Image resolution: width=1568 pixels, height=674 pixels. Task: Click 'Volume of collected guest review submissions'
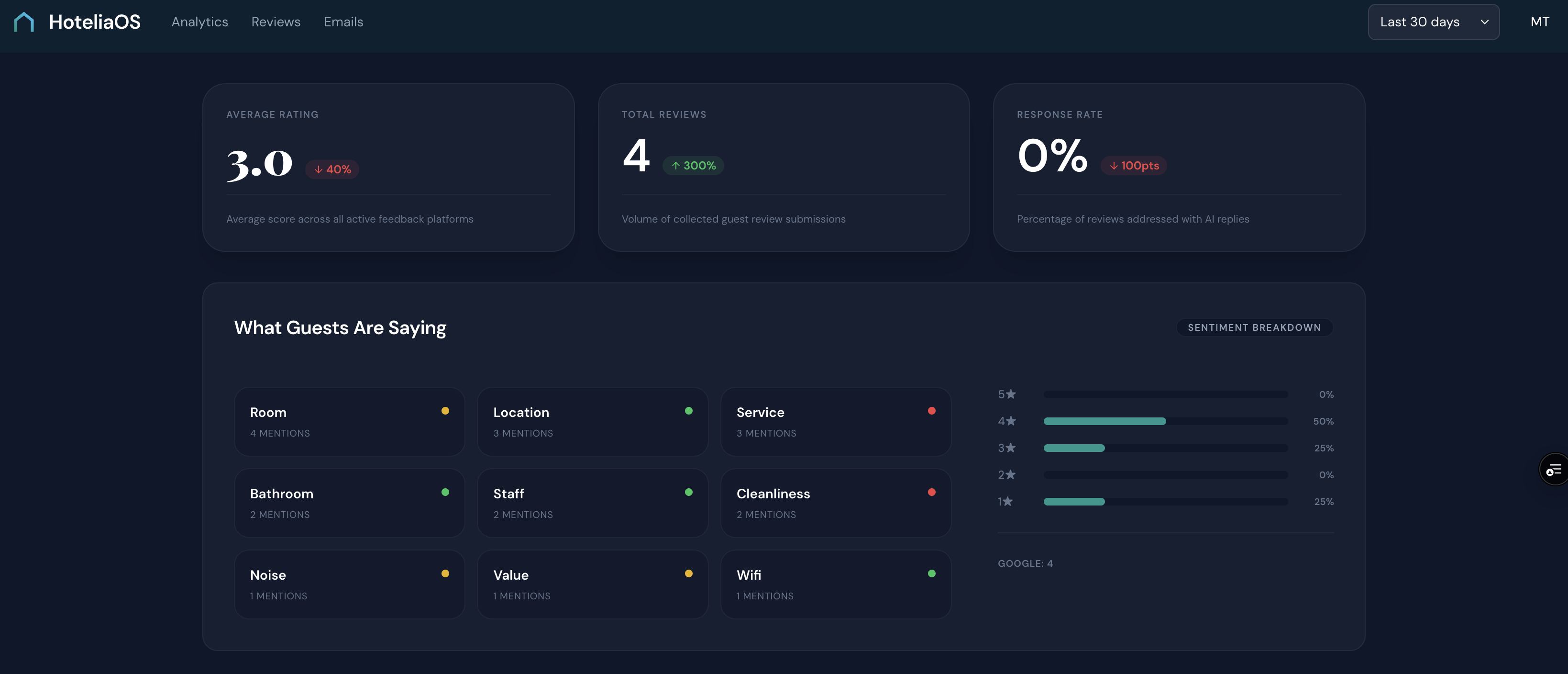[x=733, y=219]
